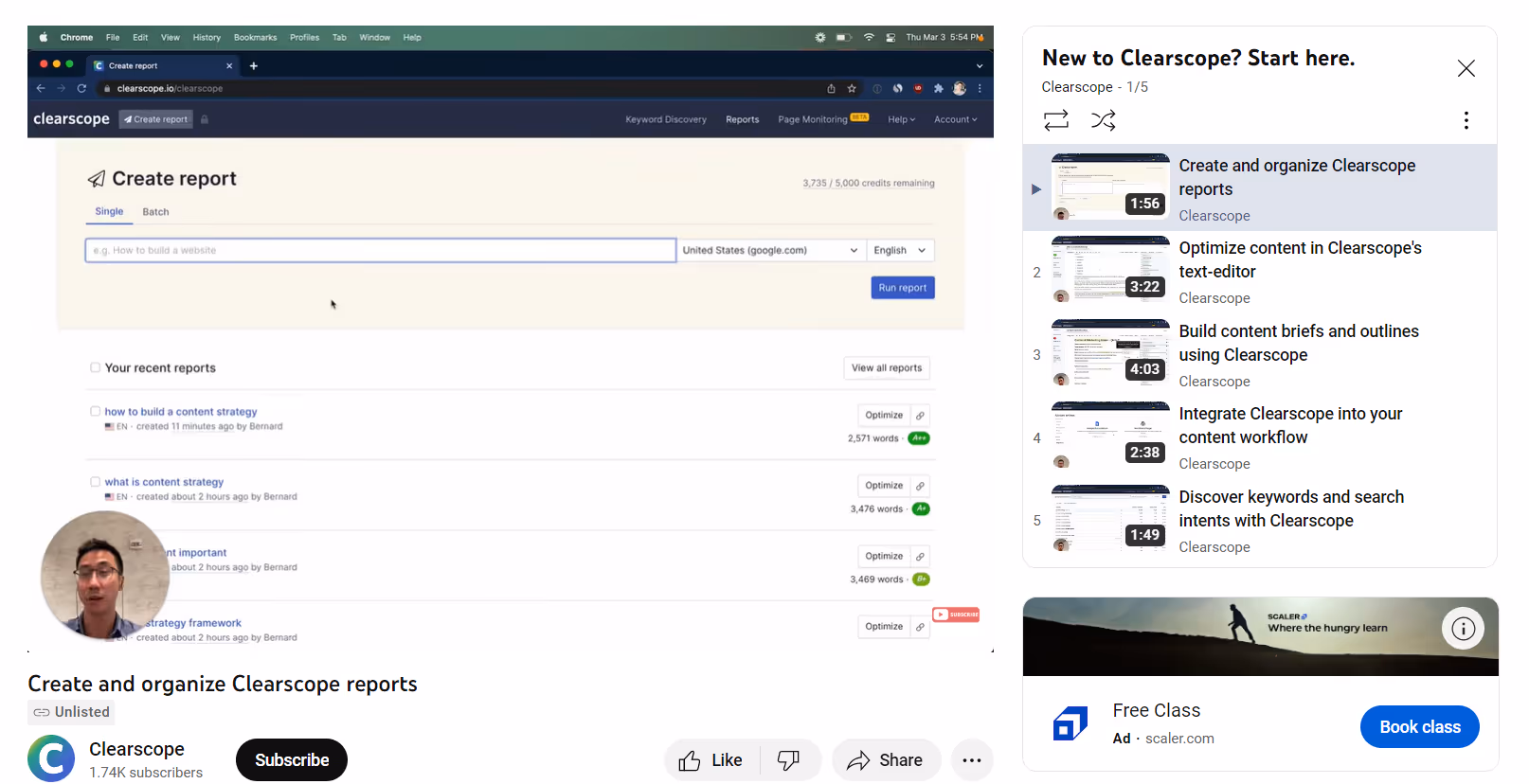Toggle playlist loop icon
This screenshot has width=1529, height=784.
(x=1056, y=120)
